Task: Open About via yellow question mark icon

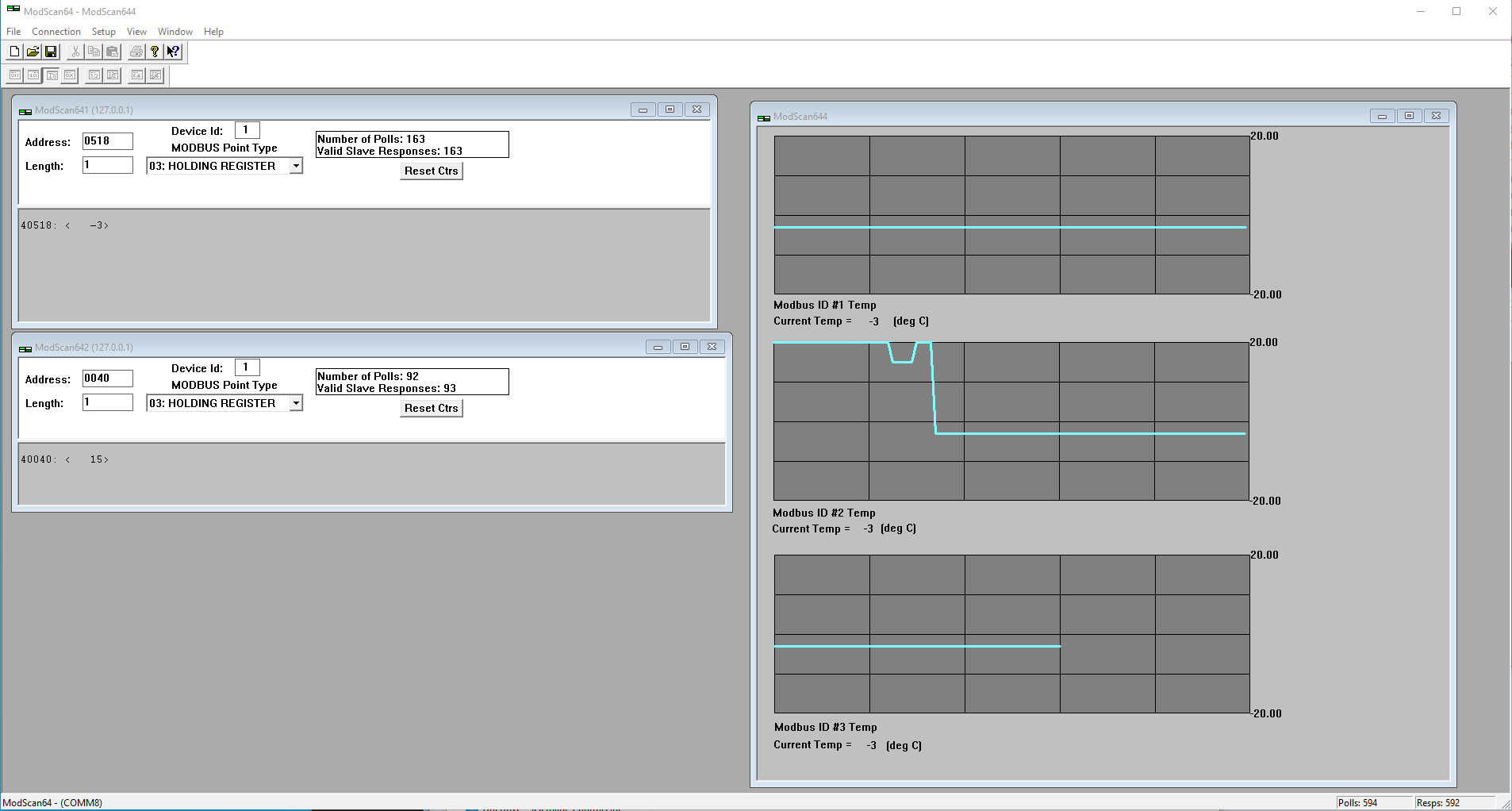Action: point(155,52)
